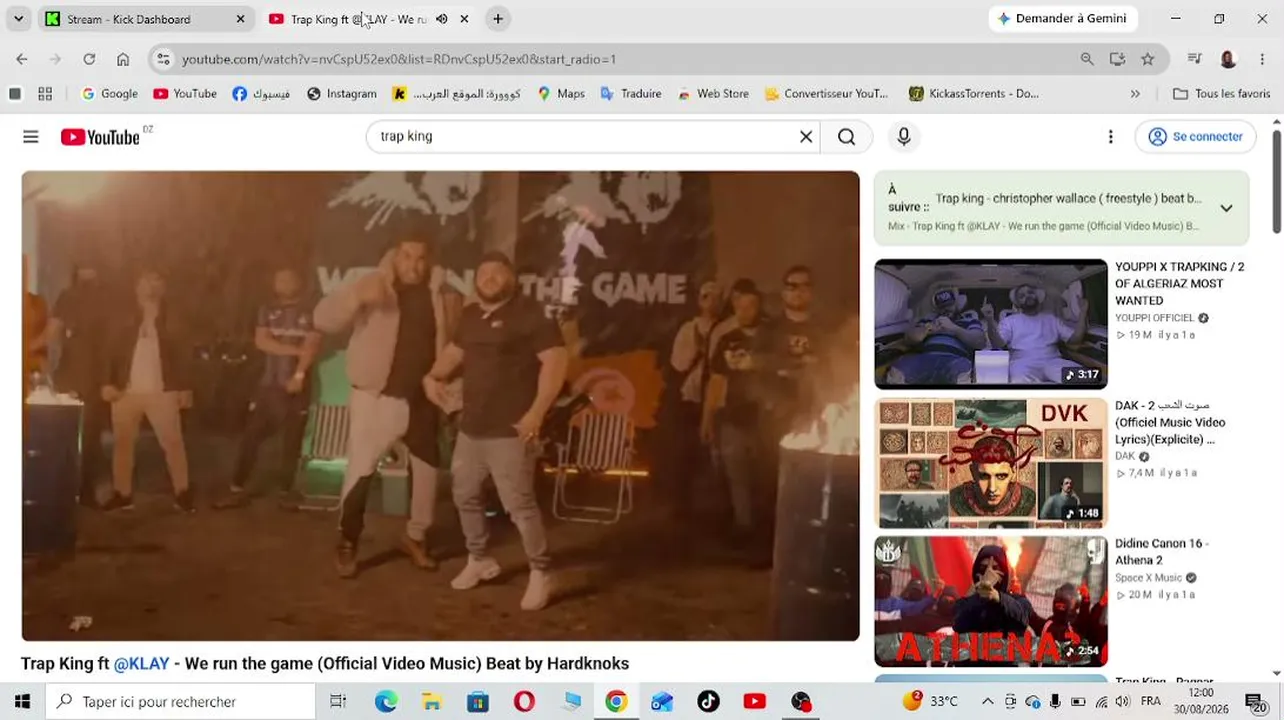
Task: Open the Facebook (فيسبوك) bookmark
Action: click(x=261, y=94)
